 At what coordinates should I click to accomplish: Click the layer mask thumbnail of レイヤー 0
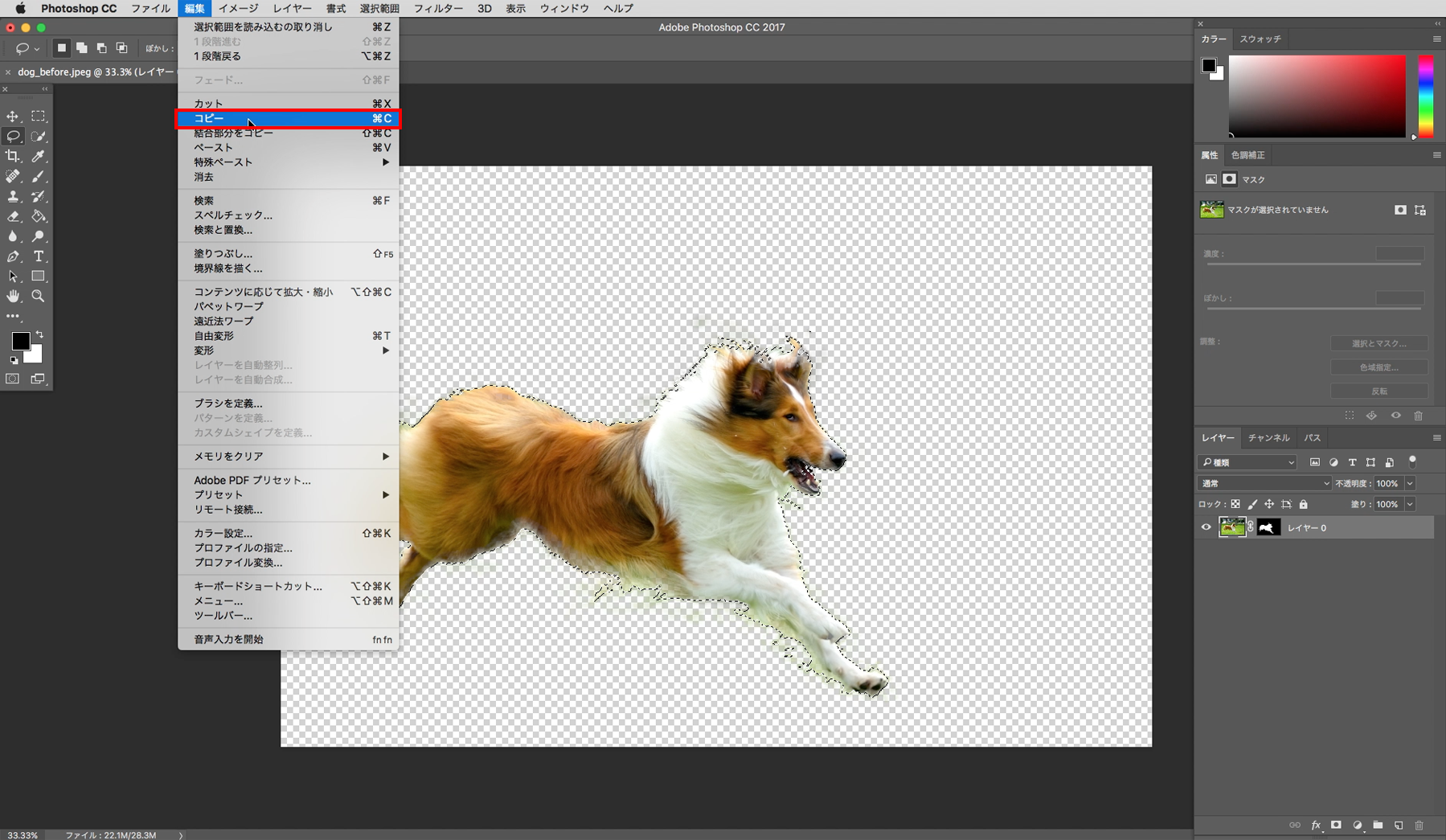coord(1268,527)
